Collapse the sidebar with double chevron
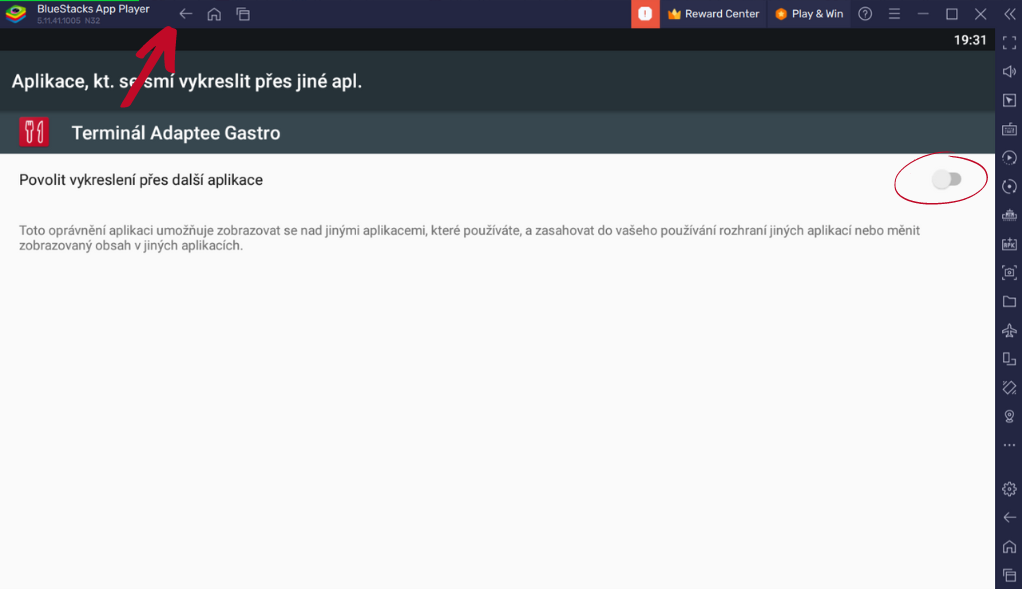Viewport: 1022px width, 589px height. point(1010,14)
